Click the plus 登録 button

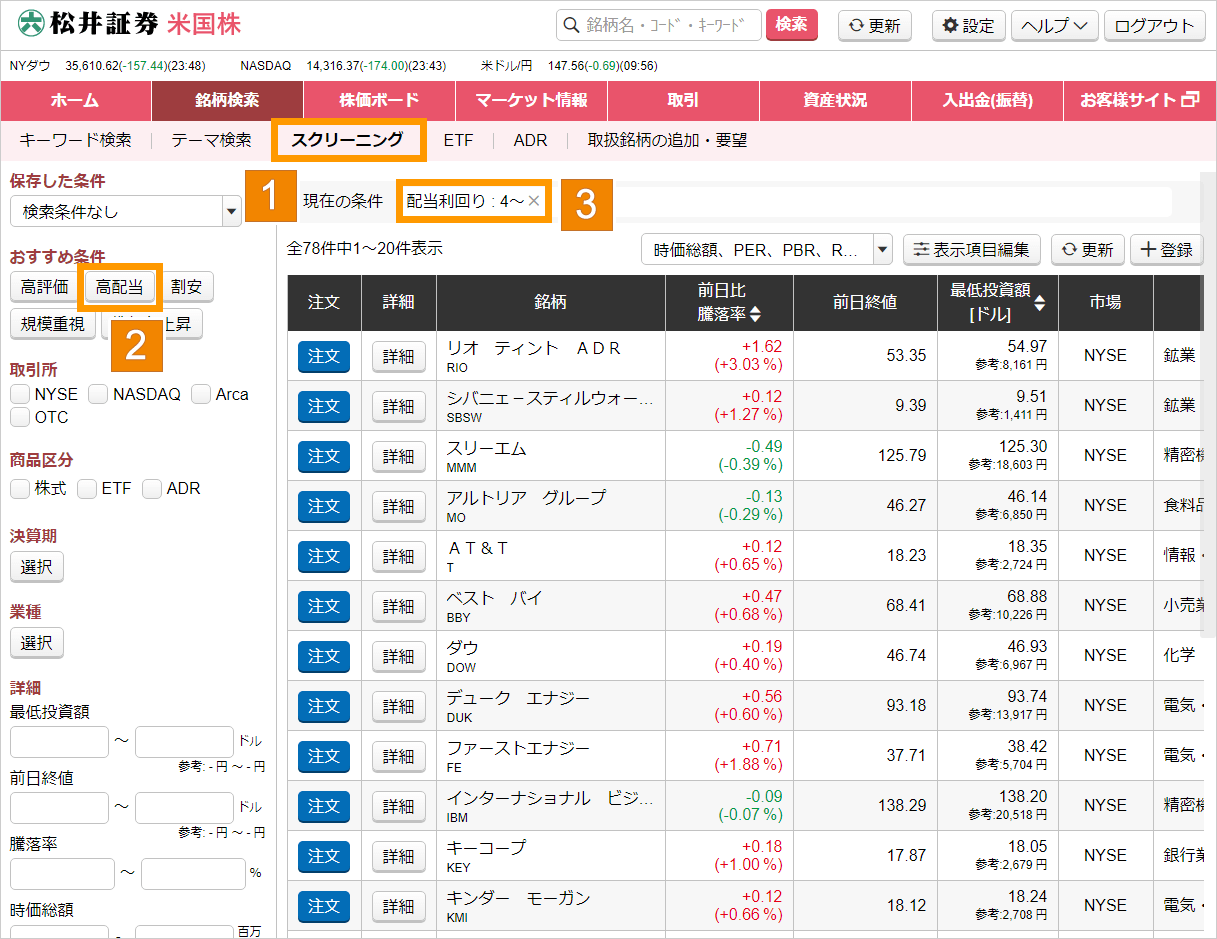(x=1166, y=249)
